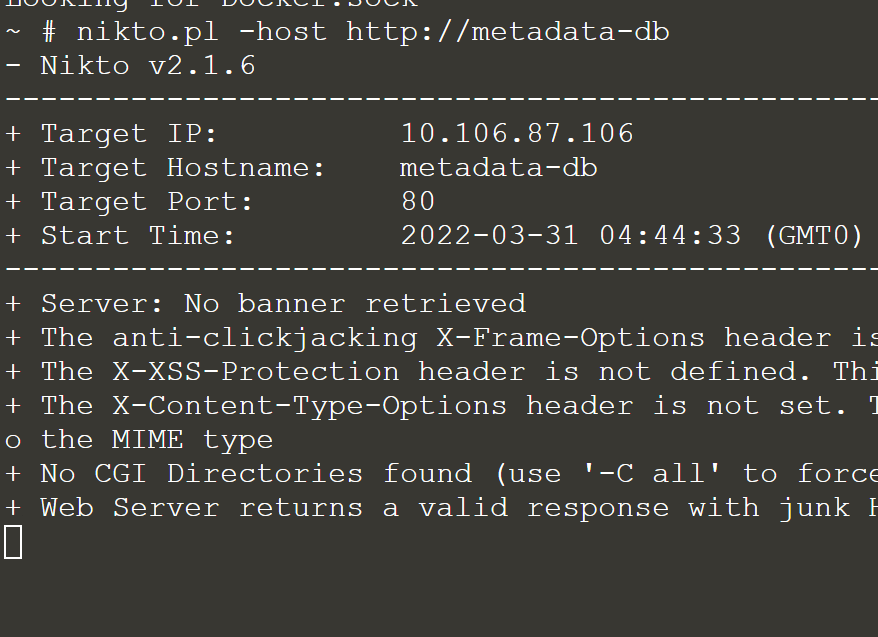
Task: Click the Target Port value 80
Action: [x=418, y=202]
